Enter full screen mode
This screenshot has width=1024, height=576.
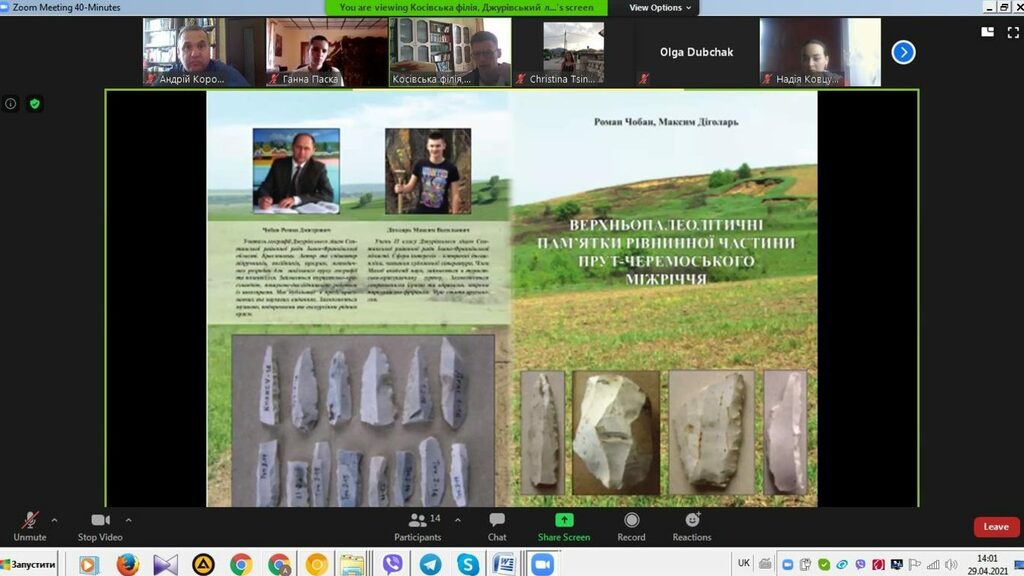(1012, 32)
